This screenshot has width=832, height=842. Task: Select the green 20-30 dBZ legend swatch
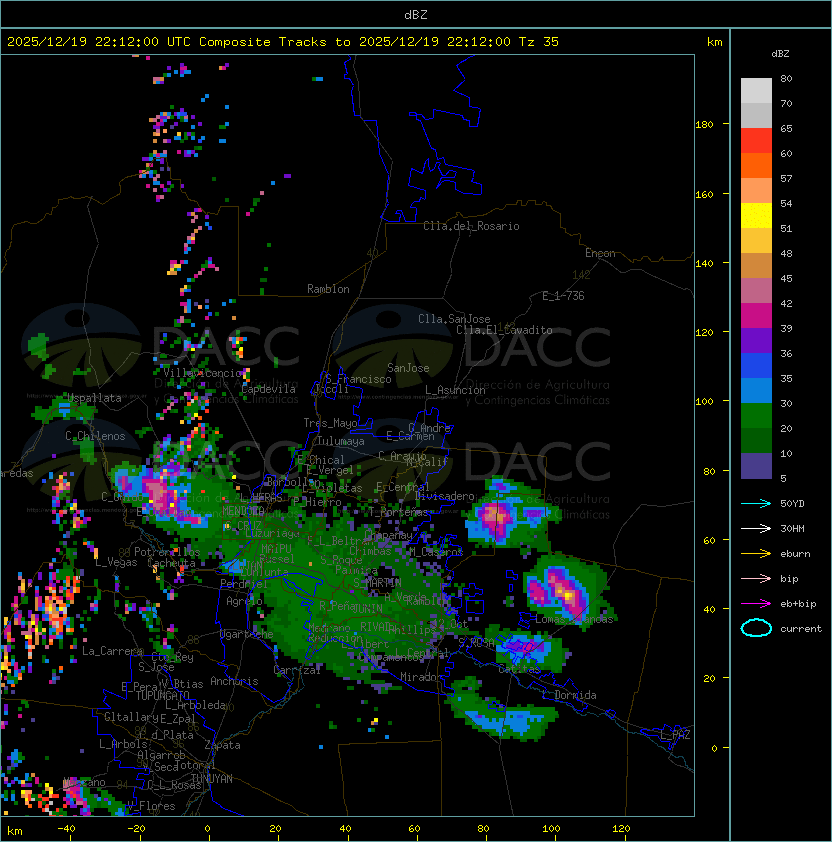756,416
